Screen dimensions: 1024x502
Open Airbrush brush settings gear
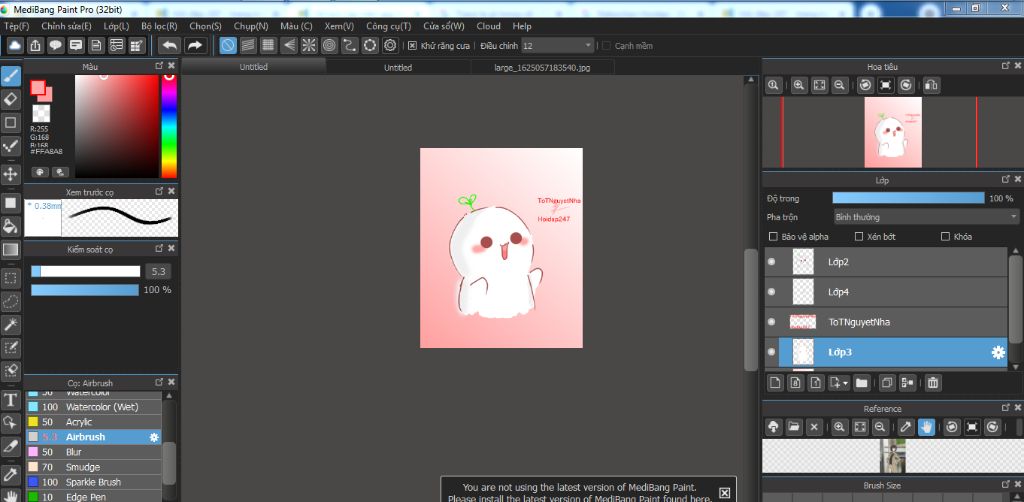(x=154, y=437)
